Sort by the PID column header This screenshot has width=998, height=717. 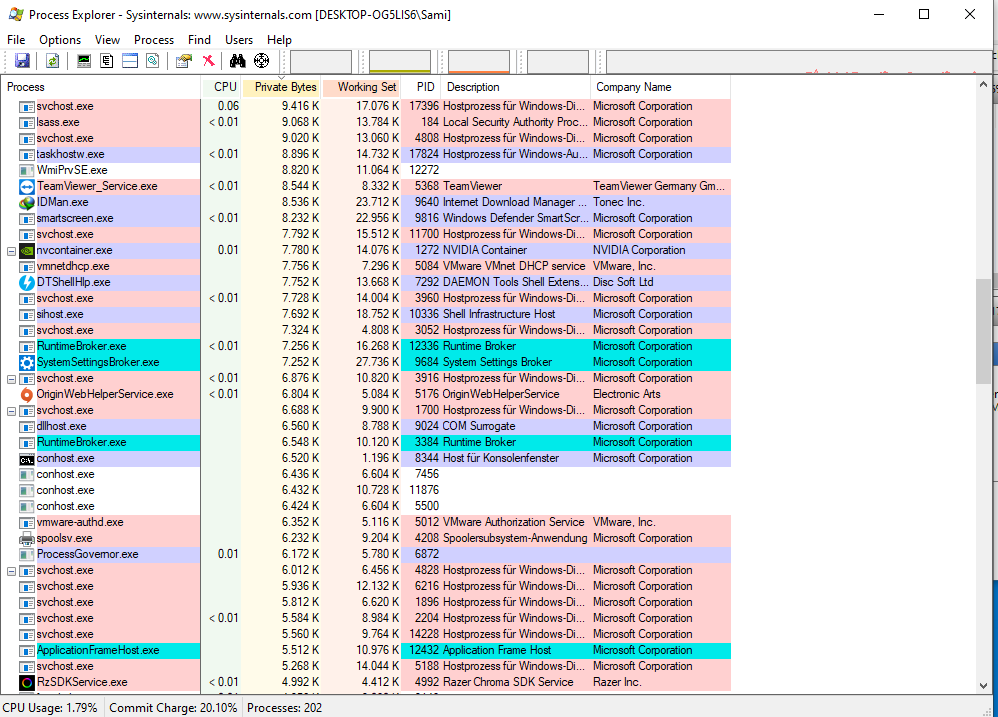(421, 87)
